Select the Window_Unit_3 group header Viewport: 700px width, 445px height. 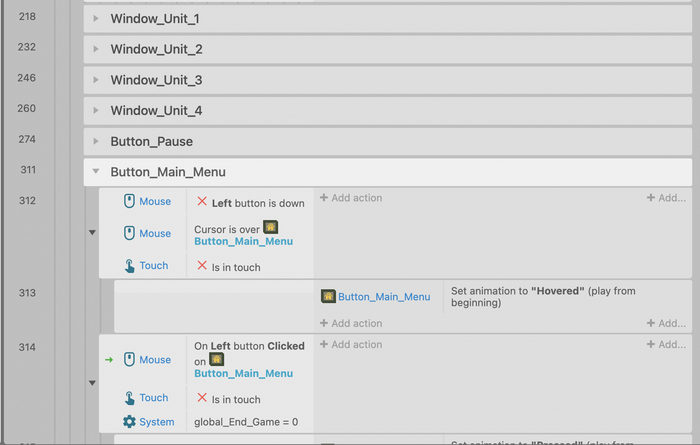pos(156,80)
